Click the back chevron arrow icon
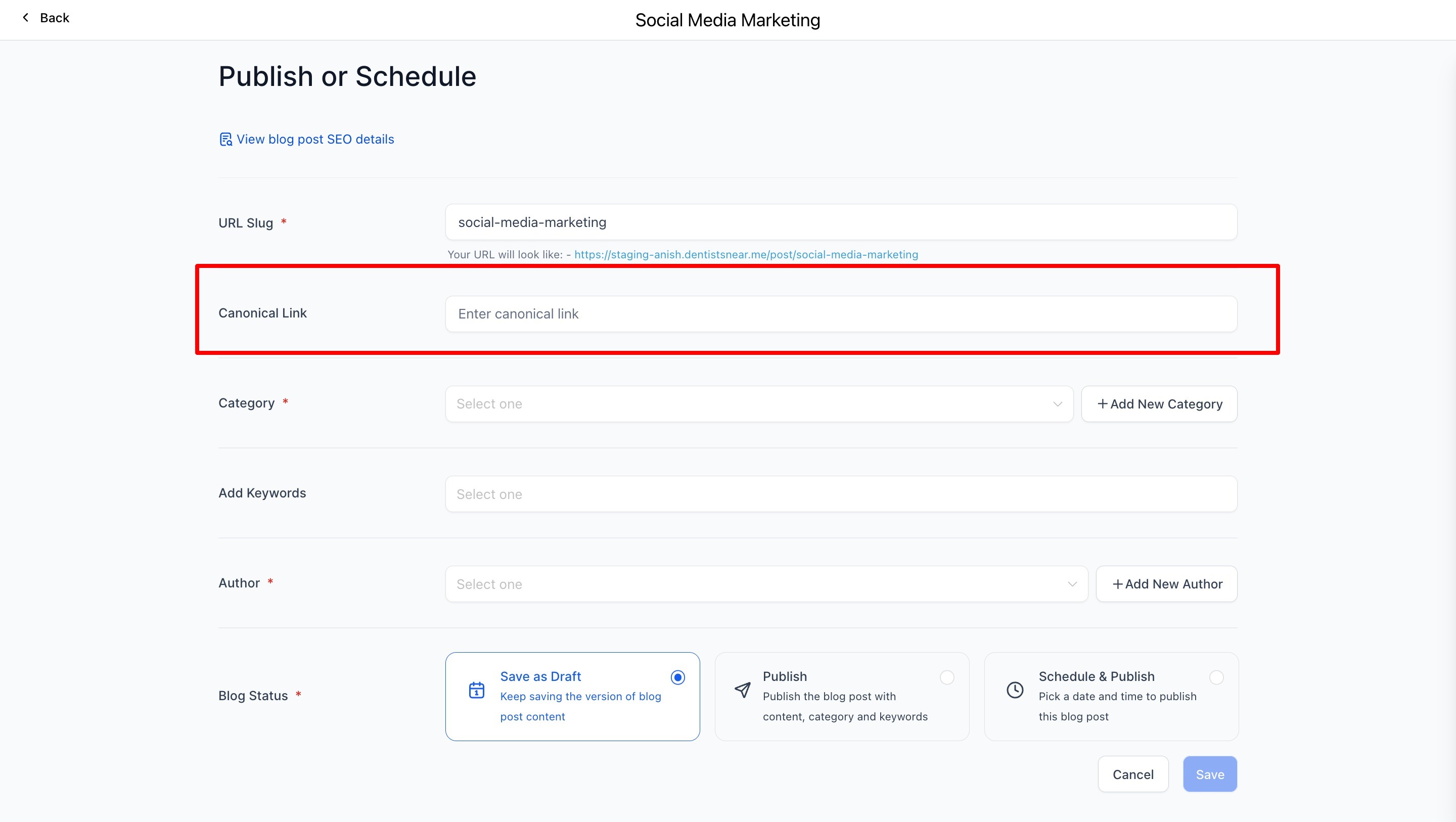1456x822 pixels. pos(25,18)
